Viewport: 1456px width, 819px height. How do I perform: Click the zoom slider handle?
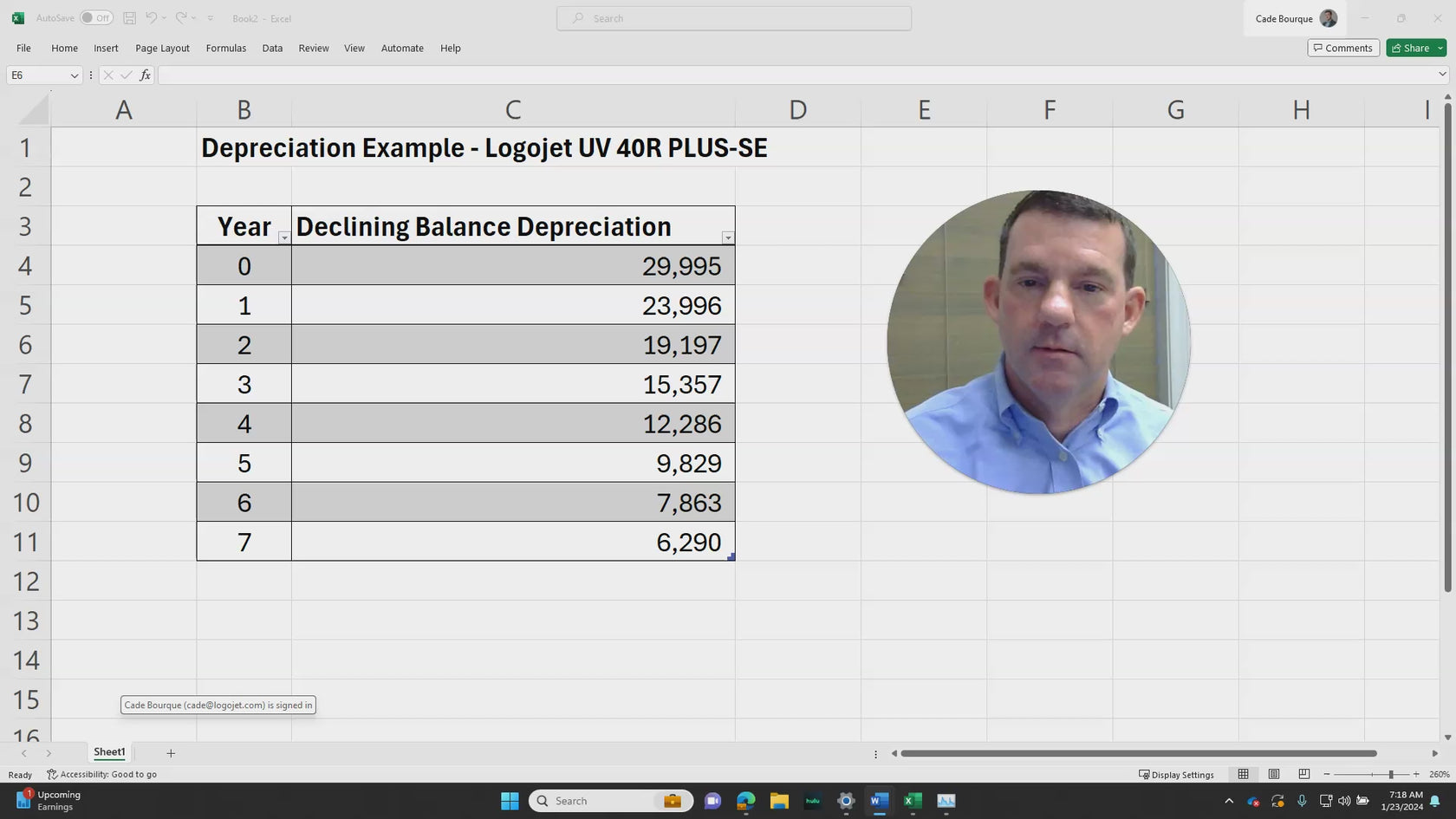pyautogui.click(x=1391, y=774)
